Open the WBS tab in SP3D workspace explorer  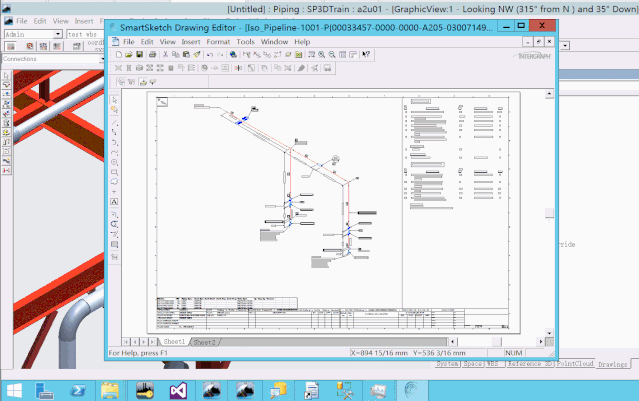click(492, 363)
